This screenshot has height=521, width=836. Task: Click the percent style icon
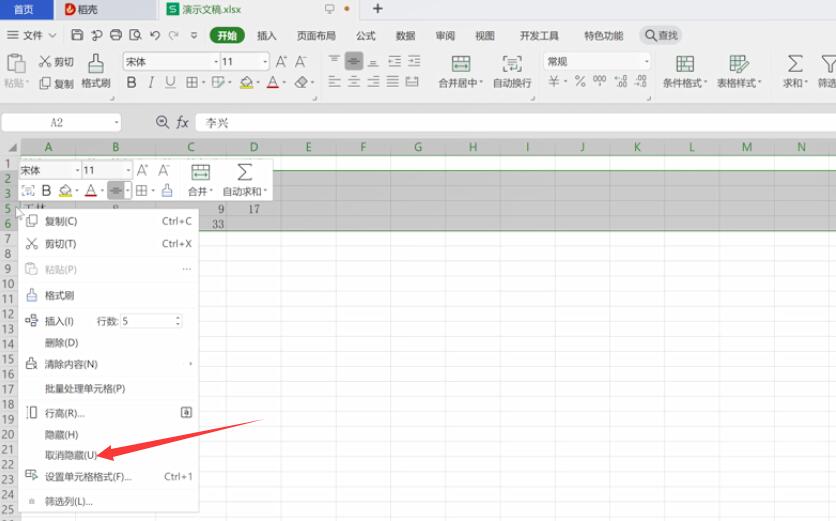[x=580, y=82]
